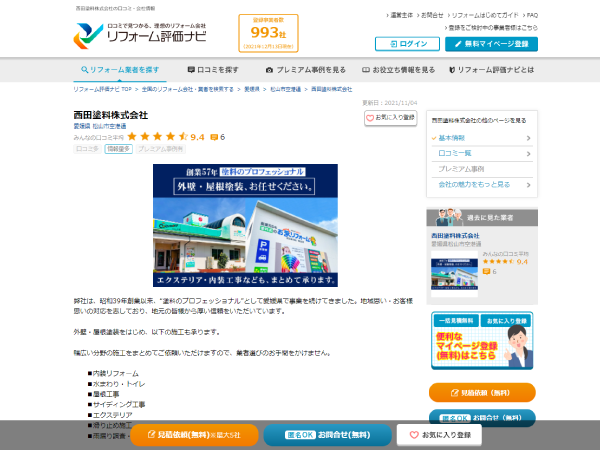Open お問合せ link in header
600x450 pixels.
[432, 15]
